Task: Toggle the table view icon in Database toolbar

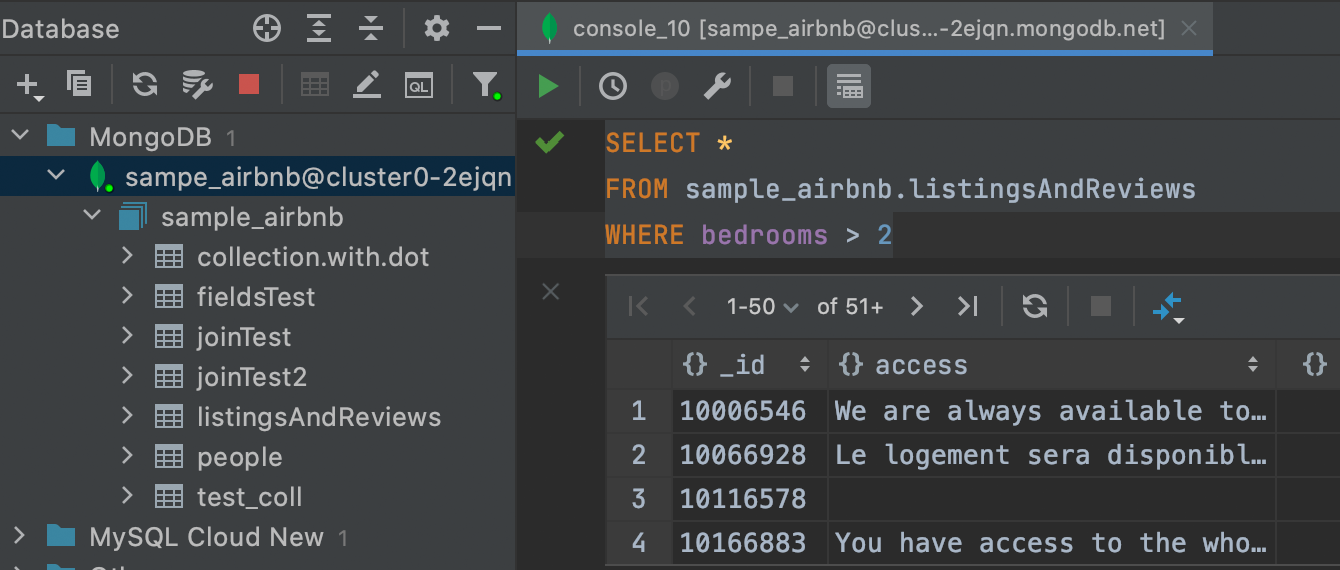Action: 315,85
